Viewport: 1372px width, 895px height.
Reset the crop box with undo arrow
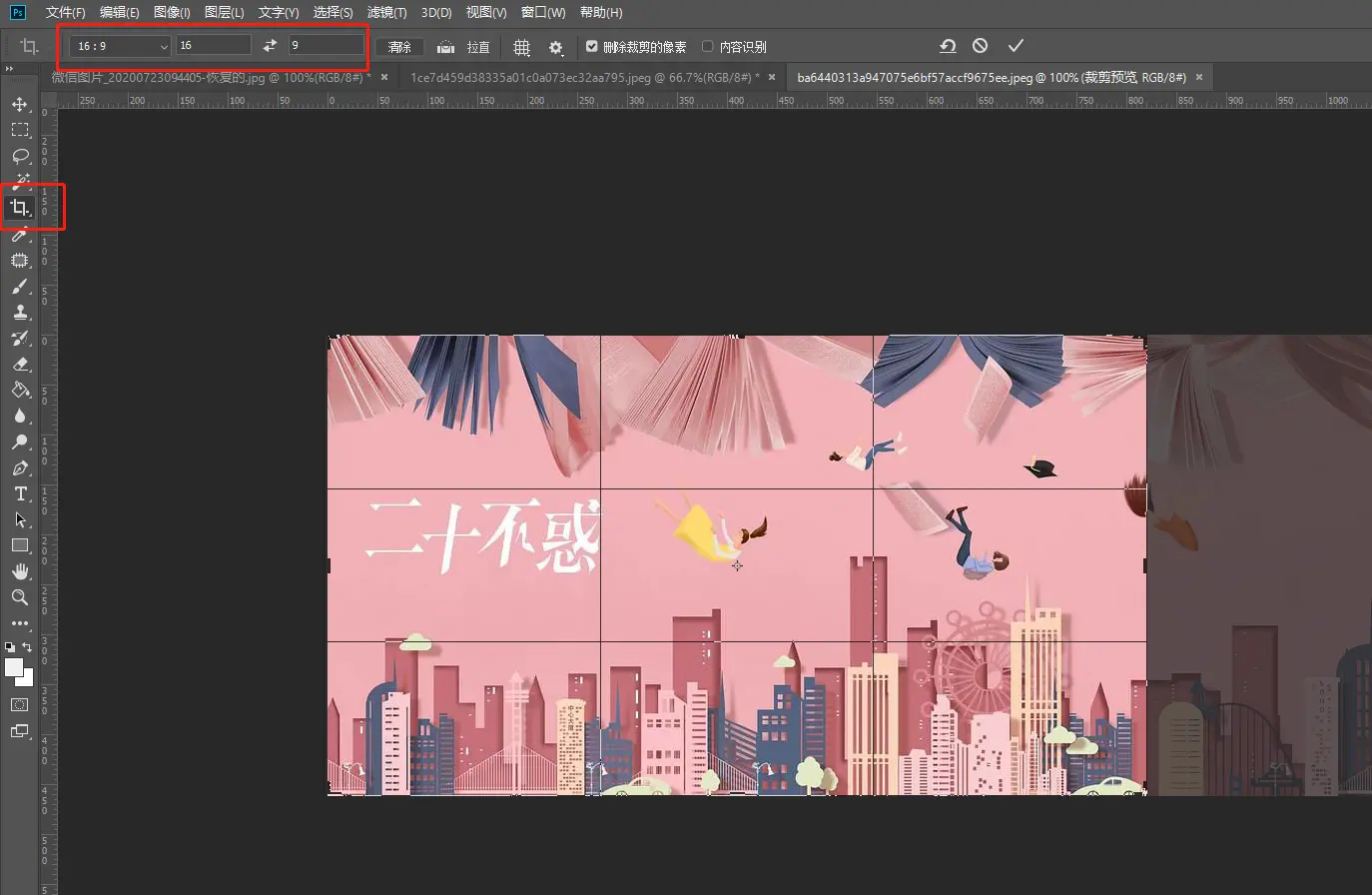click(948, 46)
